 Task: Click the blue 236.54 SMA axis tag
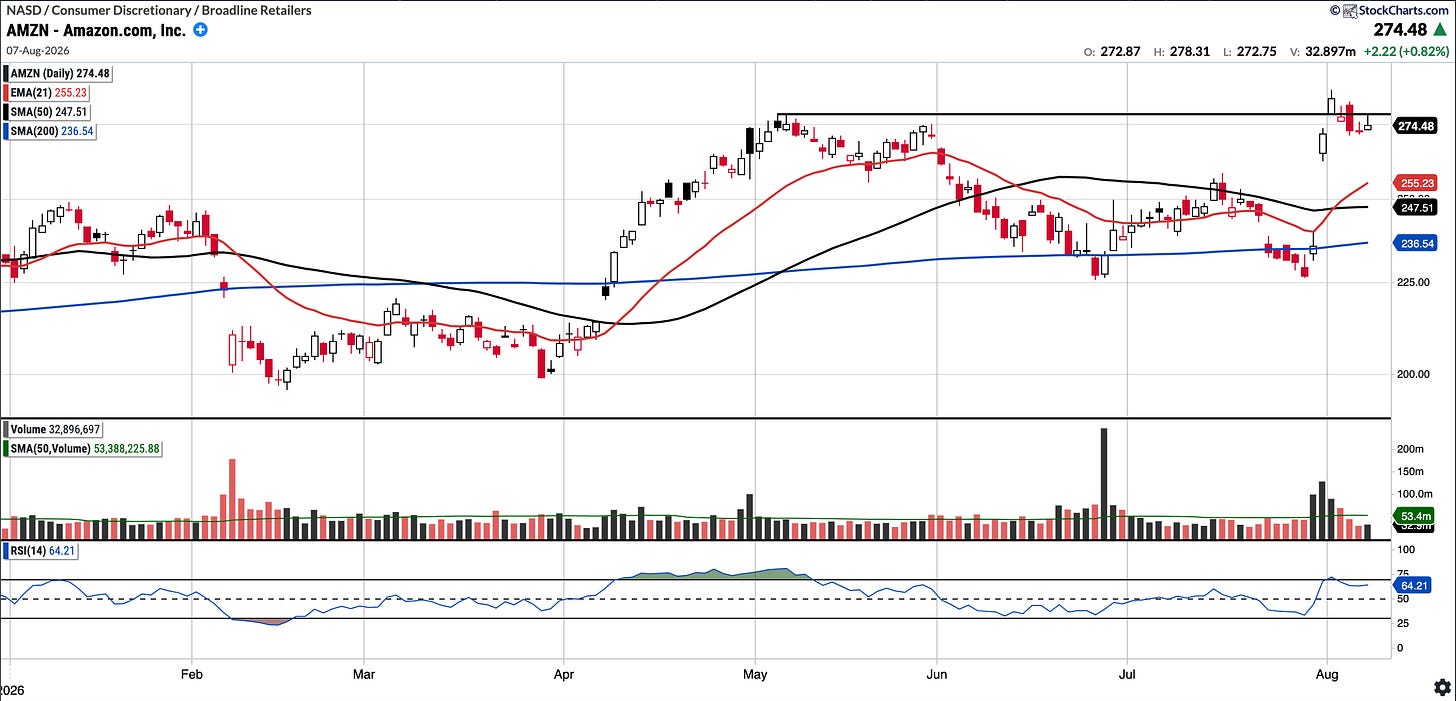1414,243
